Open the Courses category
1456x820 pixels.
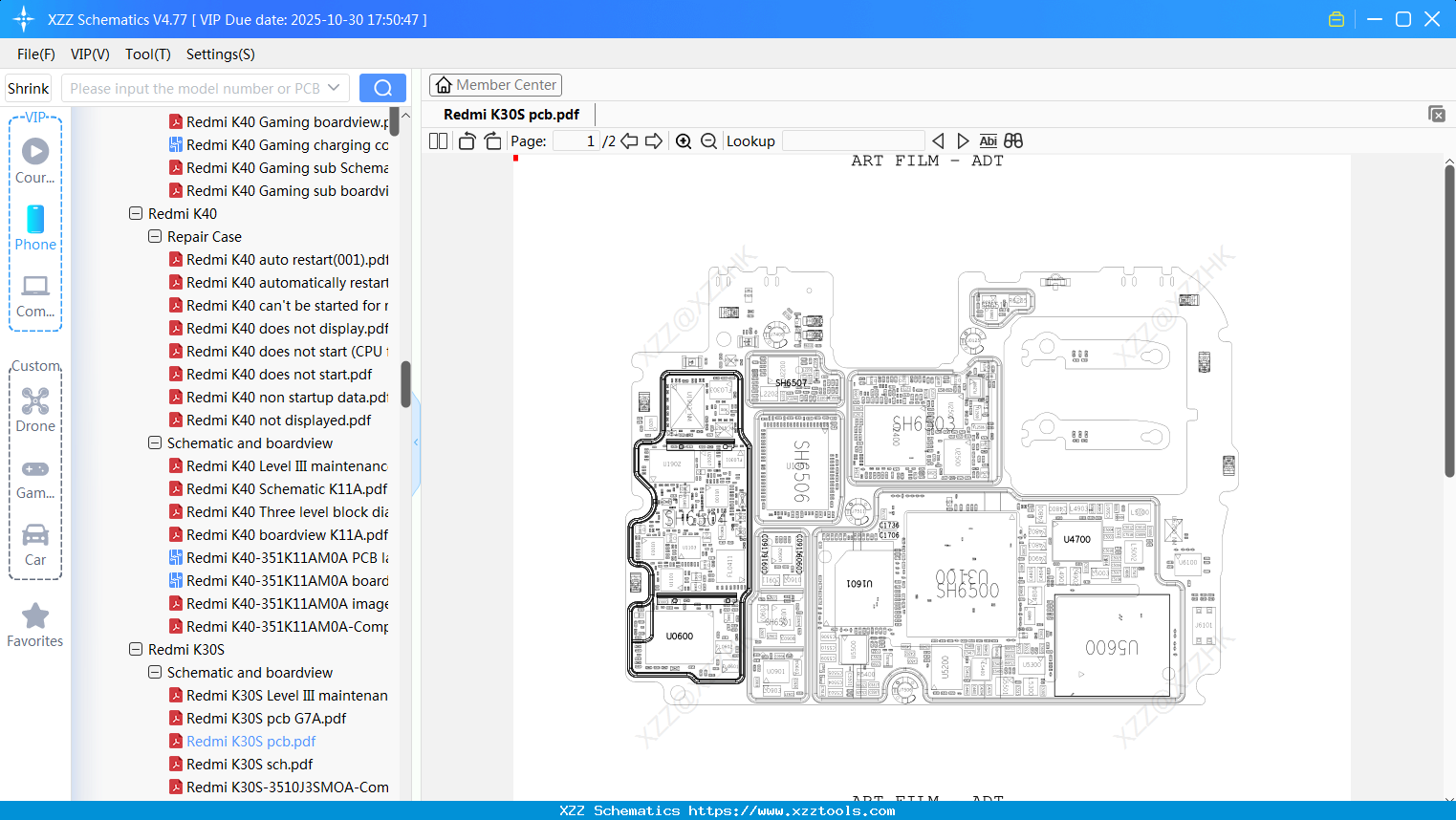(x=35, y=161)
